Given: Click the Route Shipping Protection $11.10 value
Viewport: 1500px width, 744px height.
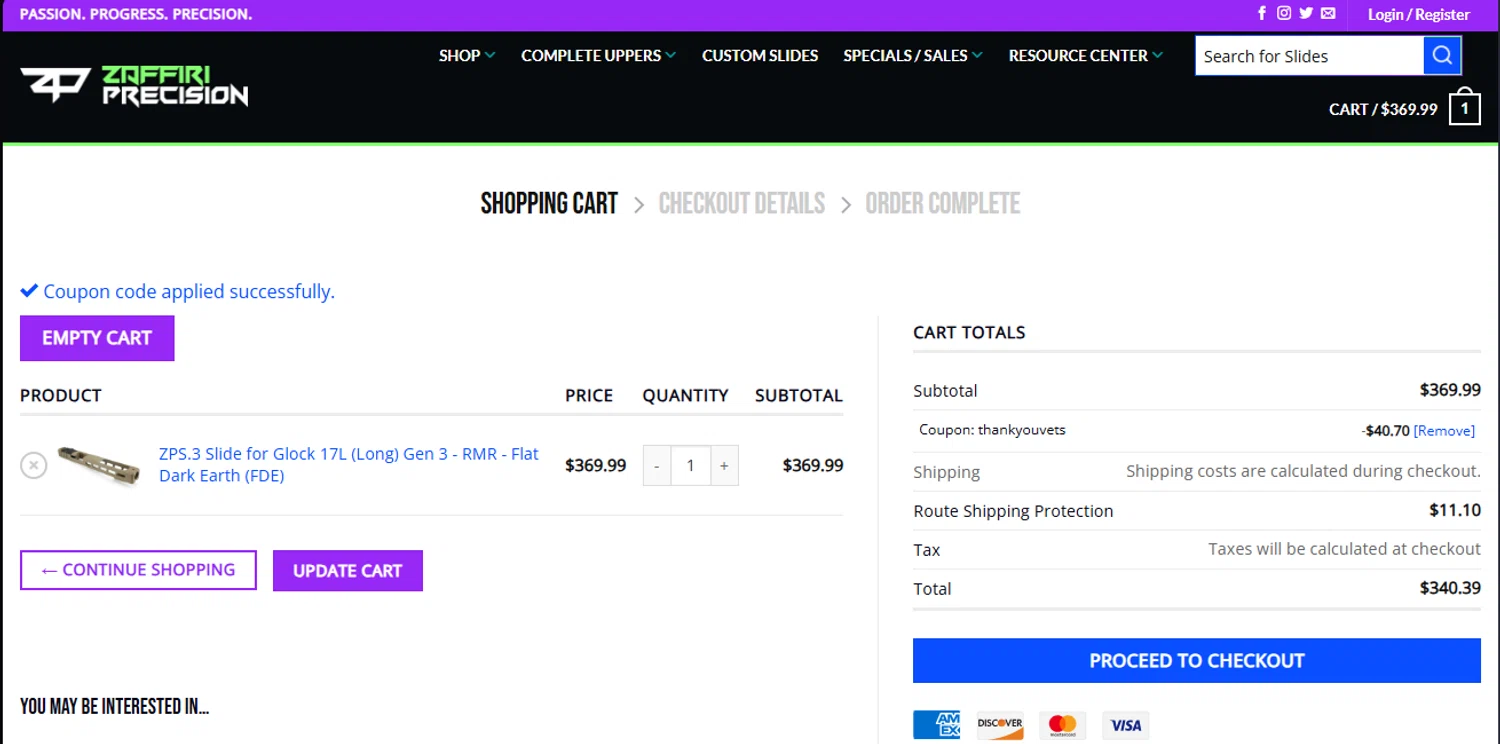Looking at the screenshot, I should pos(1455,510).
